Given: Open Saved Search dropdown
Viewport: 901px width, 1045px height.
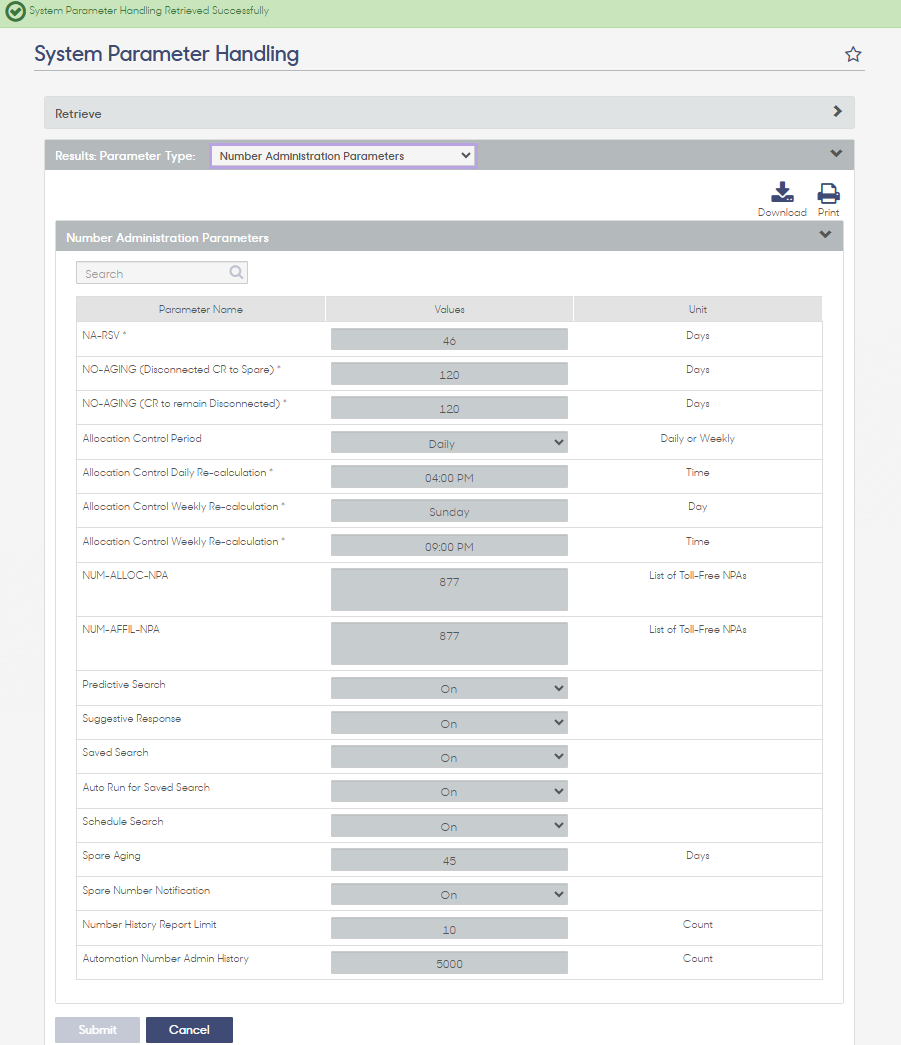Looking at the screenshot, I should click(x=449, y=757).
